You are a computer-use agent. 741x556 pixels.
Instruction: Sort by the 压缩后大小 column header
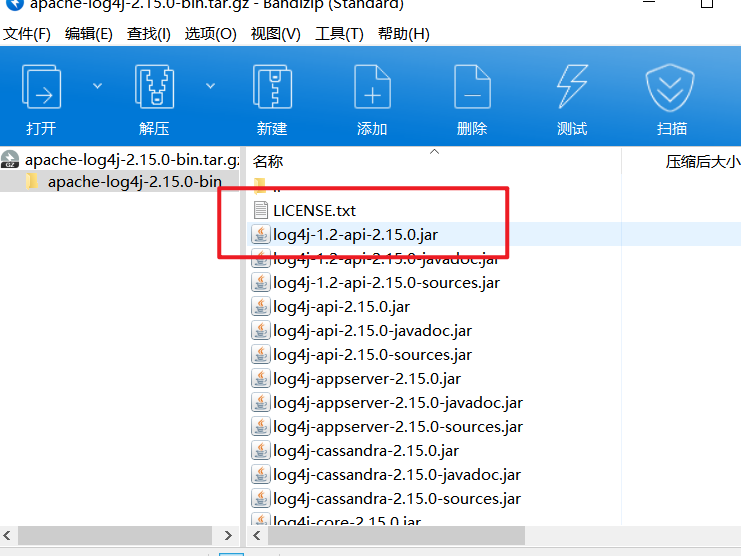702,162
